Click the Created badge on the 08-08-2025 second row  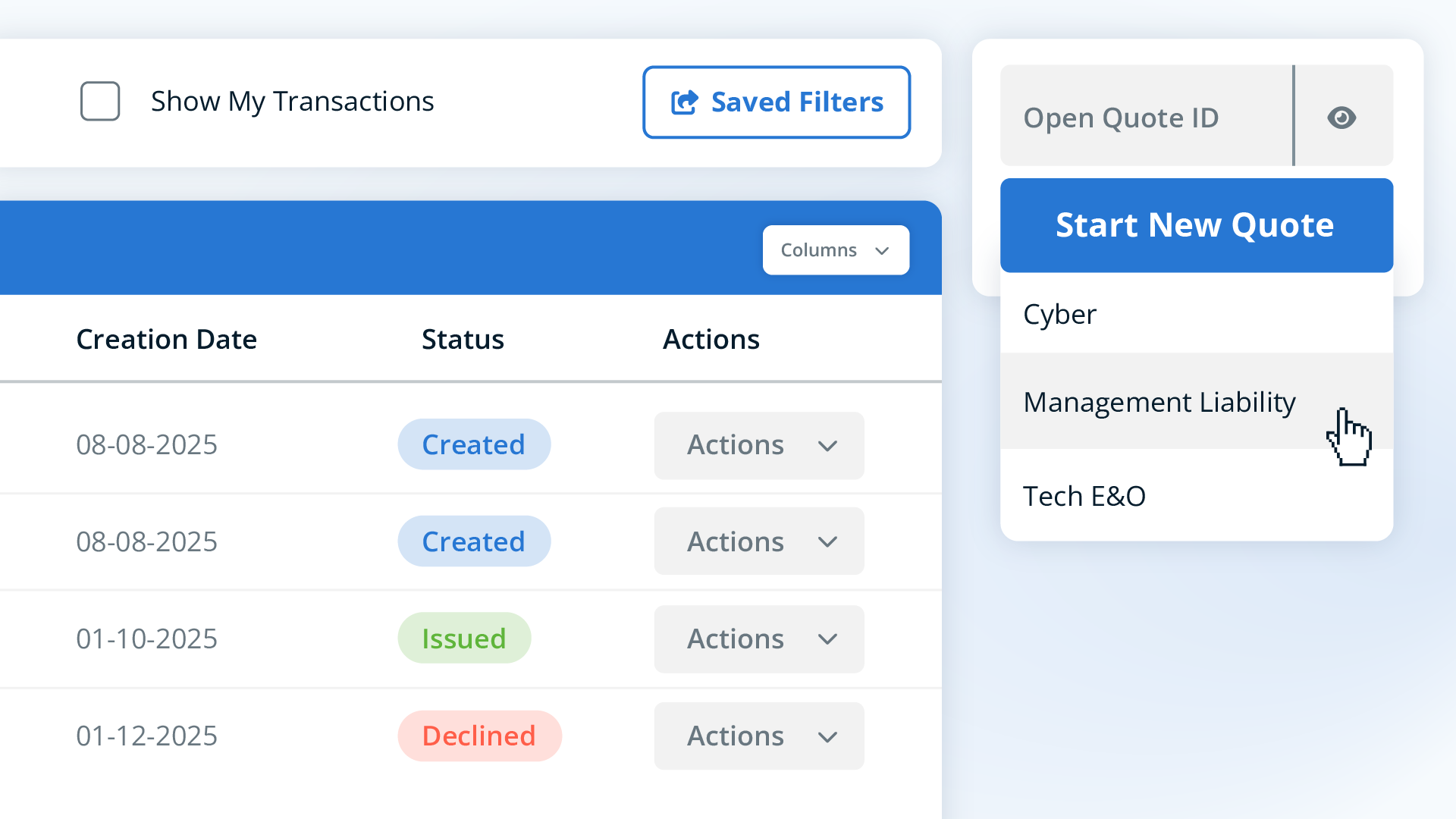(474, 541)
